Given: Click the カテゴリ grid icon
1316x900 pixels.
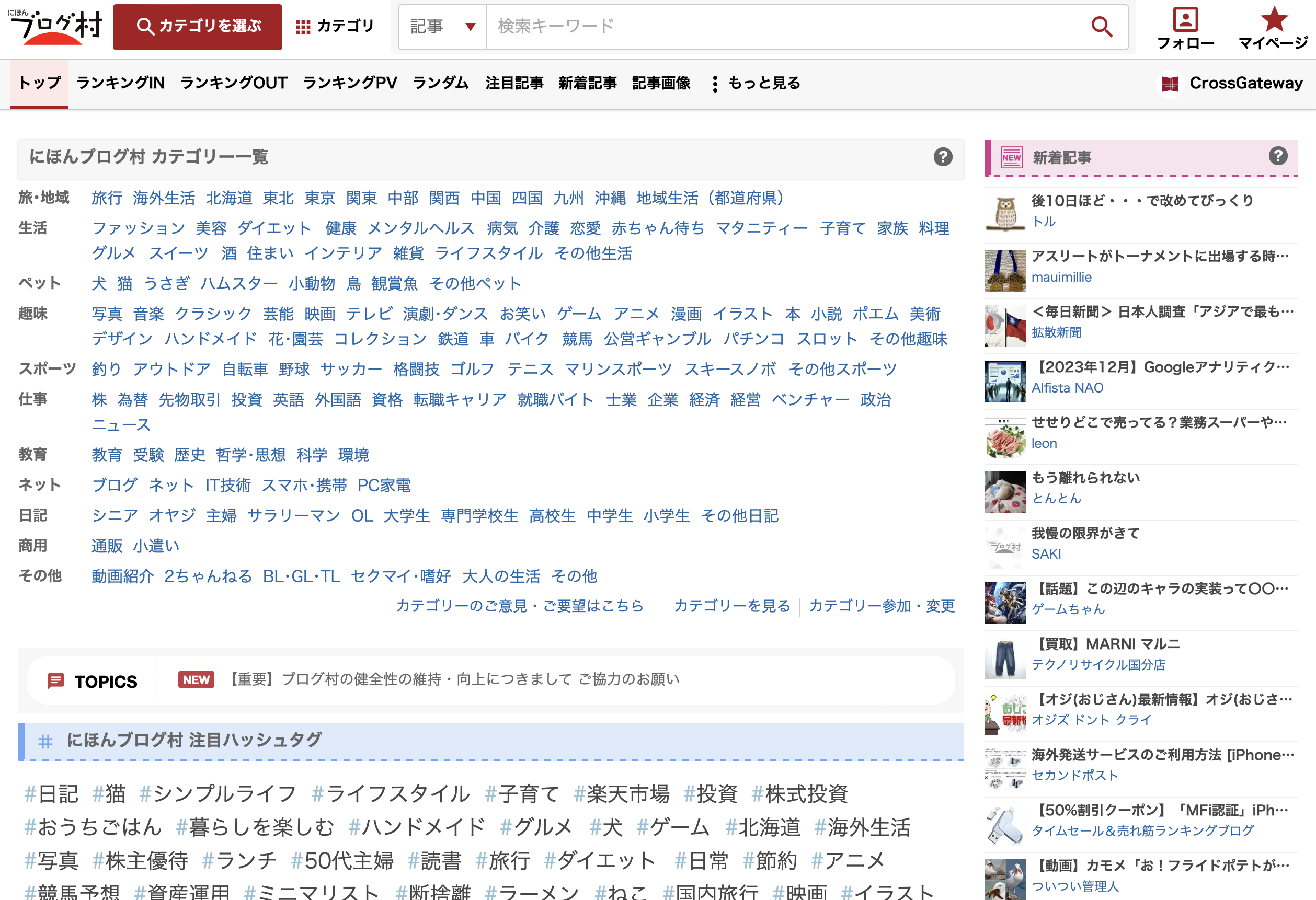Looking at the screenshot, I should pos(303,27).
